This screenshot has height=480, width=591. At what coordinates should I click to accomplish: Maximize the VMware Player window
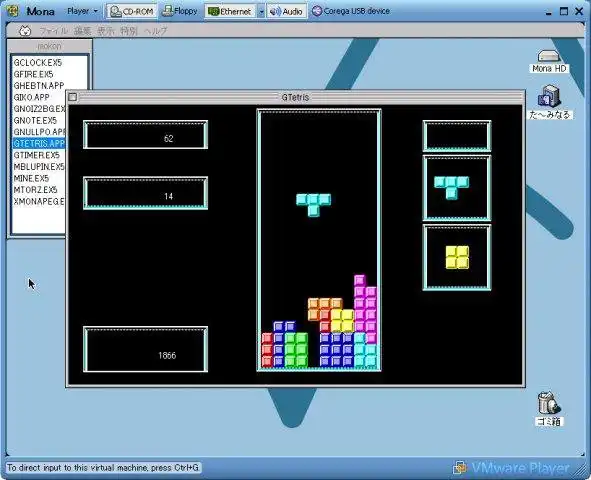click(564, 11)
